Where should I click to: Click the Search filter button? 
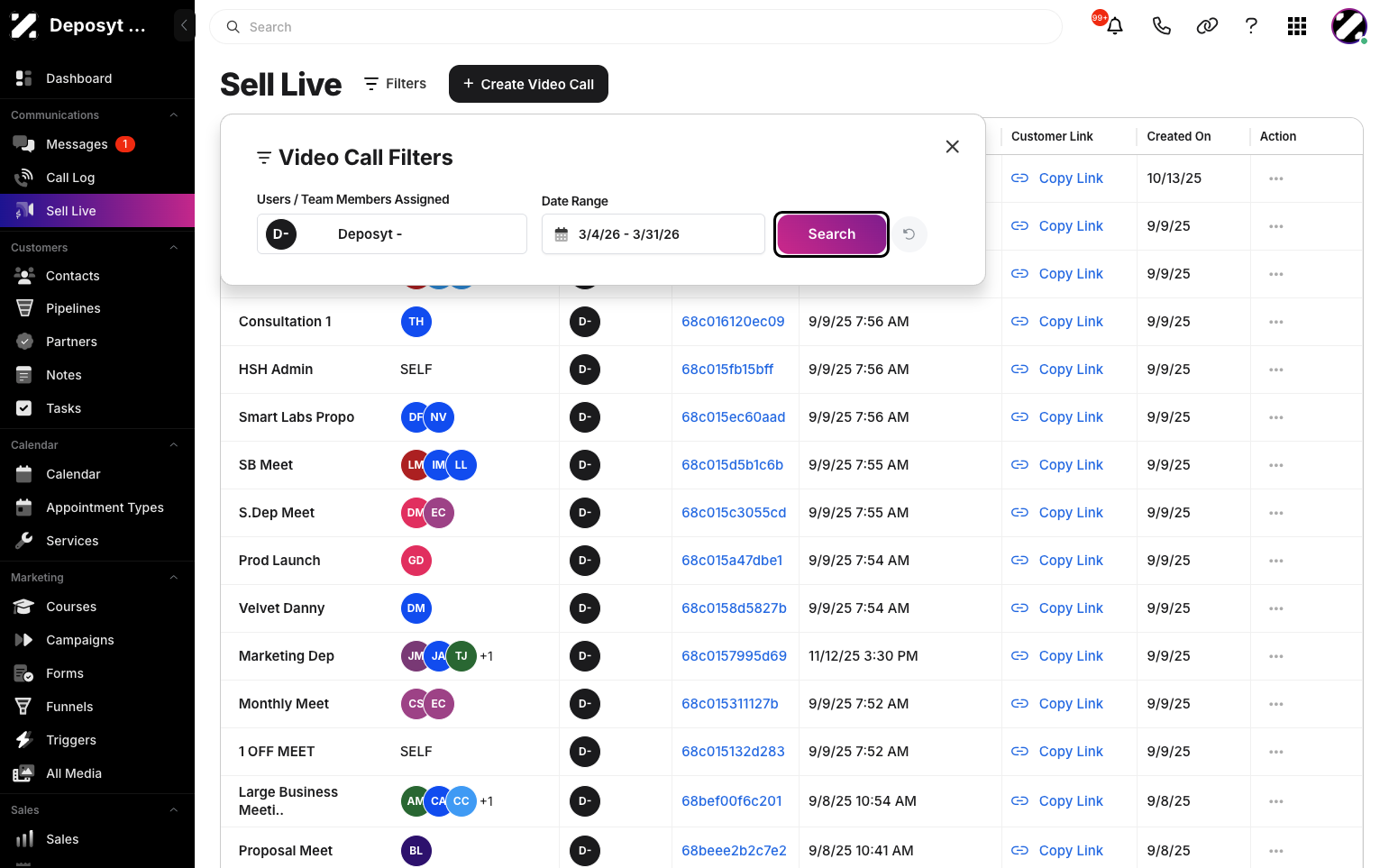[x=831, y=234]
